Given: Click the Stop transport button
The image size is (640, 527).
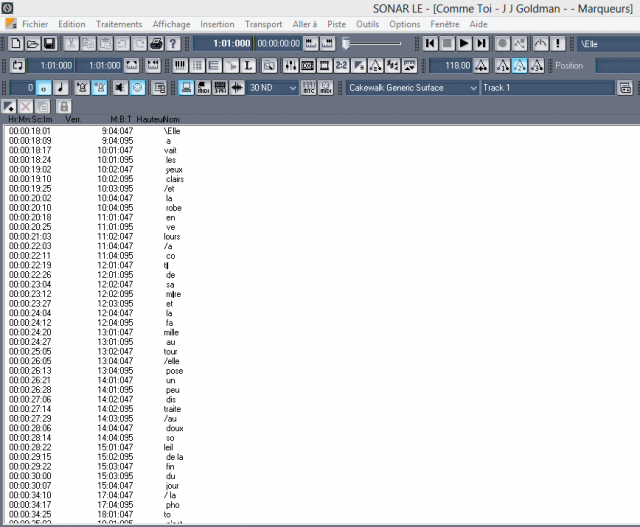Looking at the screenshot, I should (447, 43).
